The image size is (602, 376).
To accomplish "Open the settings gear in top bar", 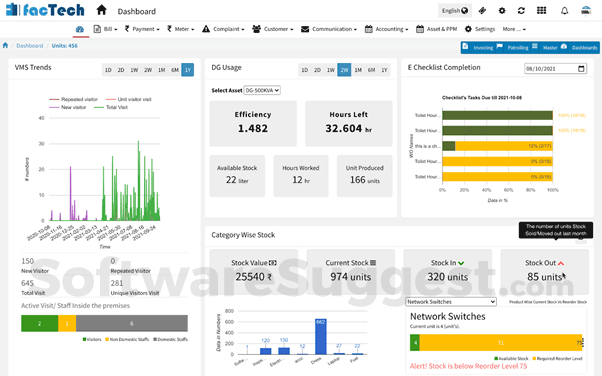I will 502,11.
